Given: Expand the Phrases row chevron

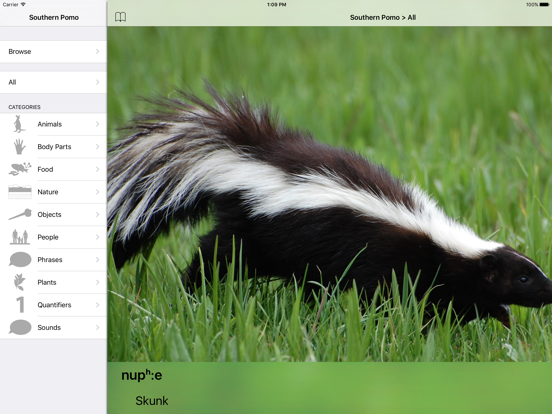Looking at the screenshot, I should coord(98,259).
